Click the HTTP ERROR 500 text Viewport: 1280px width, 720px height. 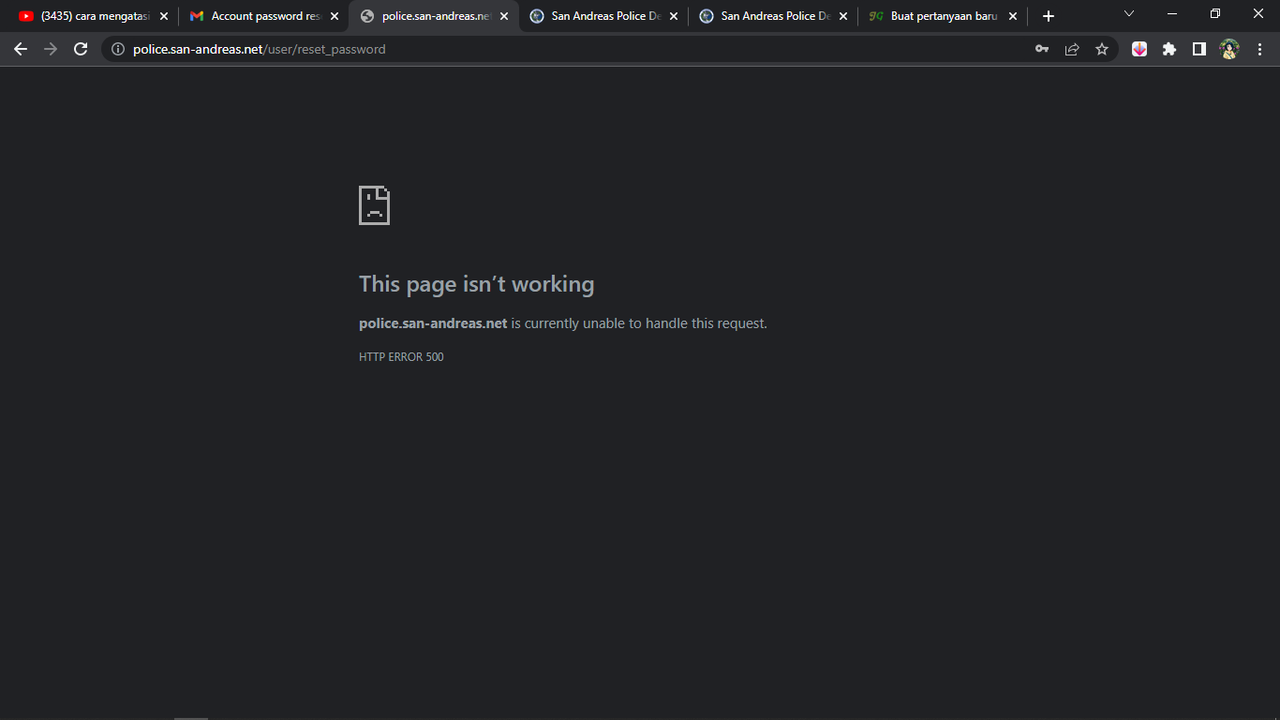pyautogui.click(x=401, y=357)
